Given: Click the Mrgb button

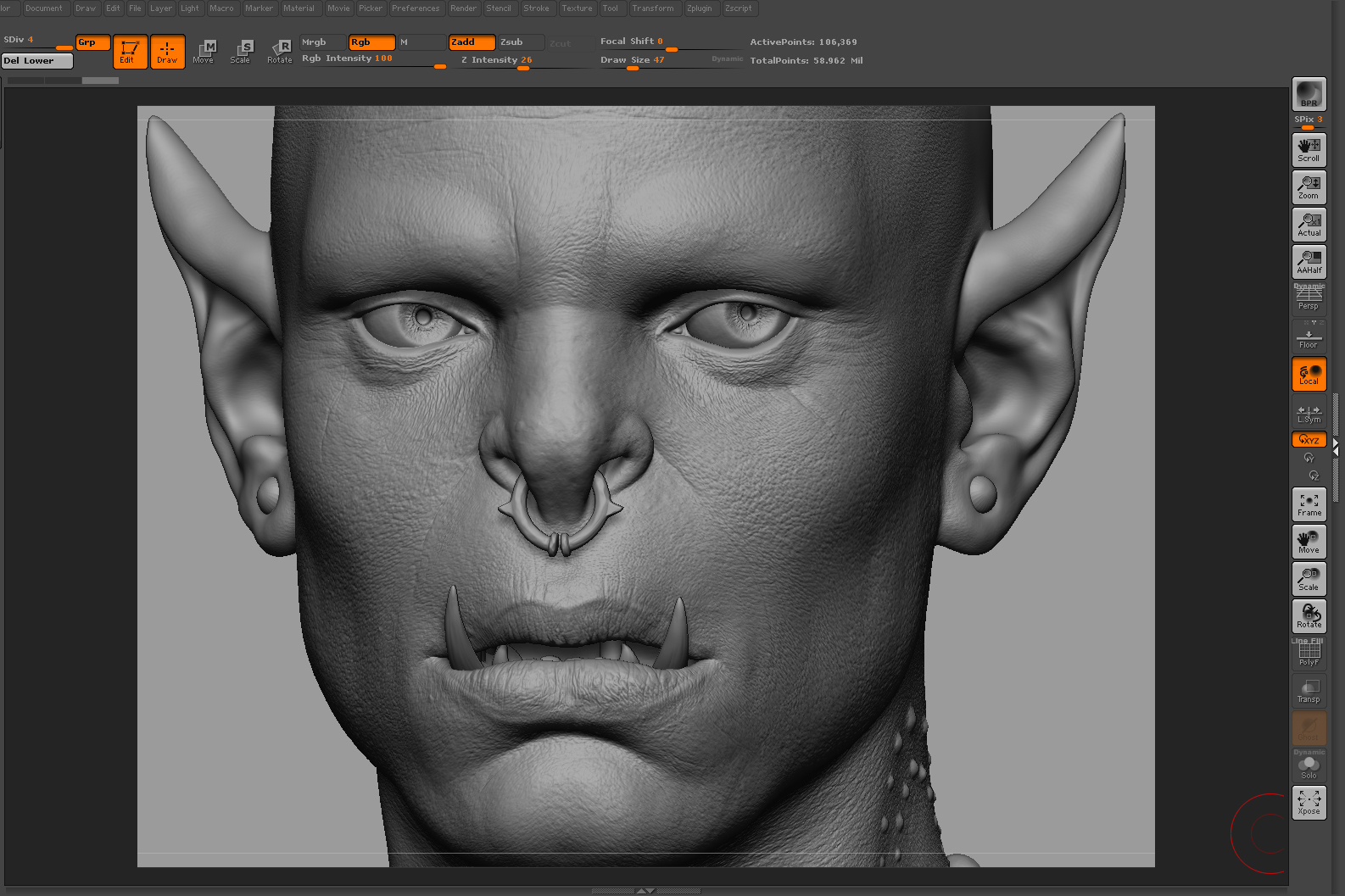Looking at the screenshot, I should pos(323,42).
